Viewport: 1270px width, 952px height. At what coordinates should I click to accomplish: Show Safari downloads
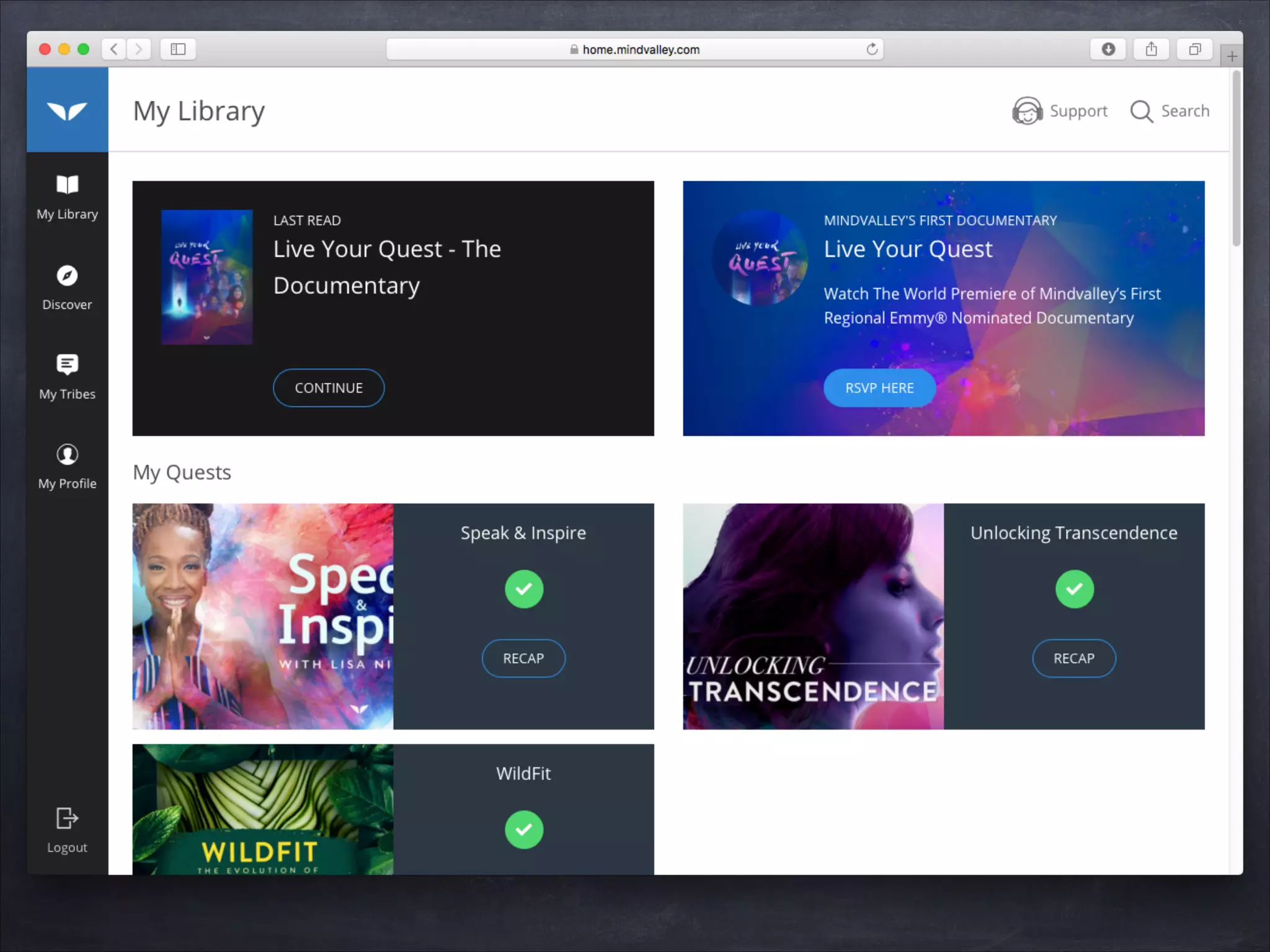tap(1108, 49)
